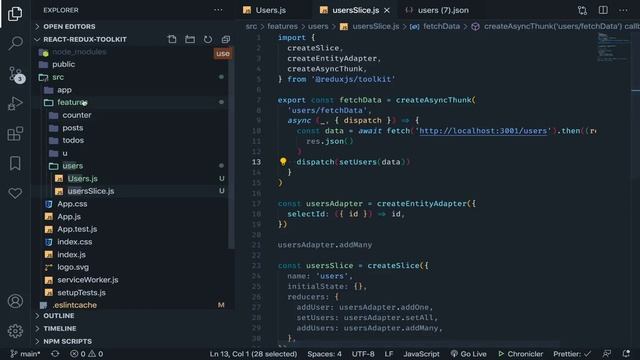Click the heart icon in activity bar

click(x=15, y=193)
